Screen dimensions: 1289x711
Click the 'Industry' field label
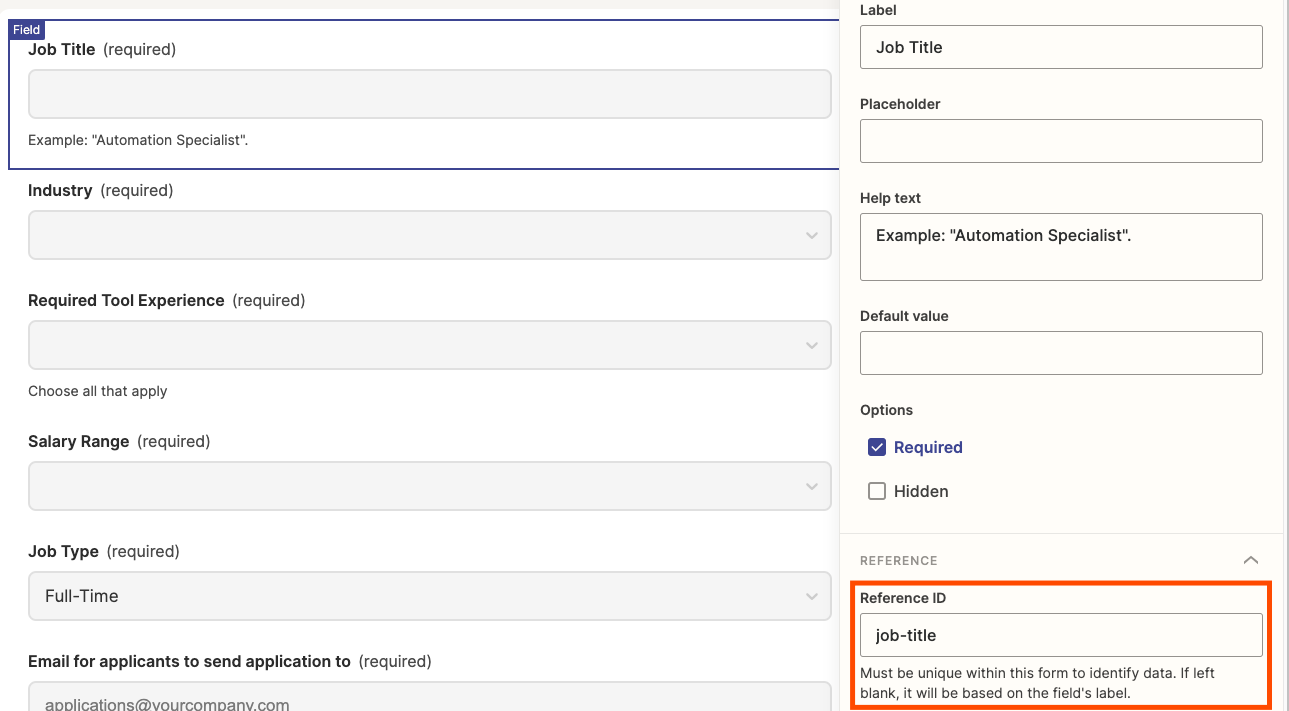60,190
